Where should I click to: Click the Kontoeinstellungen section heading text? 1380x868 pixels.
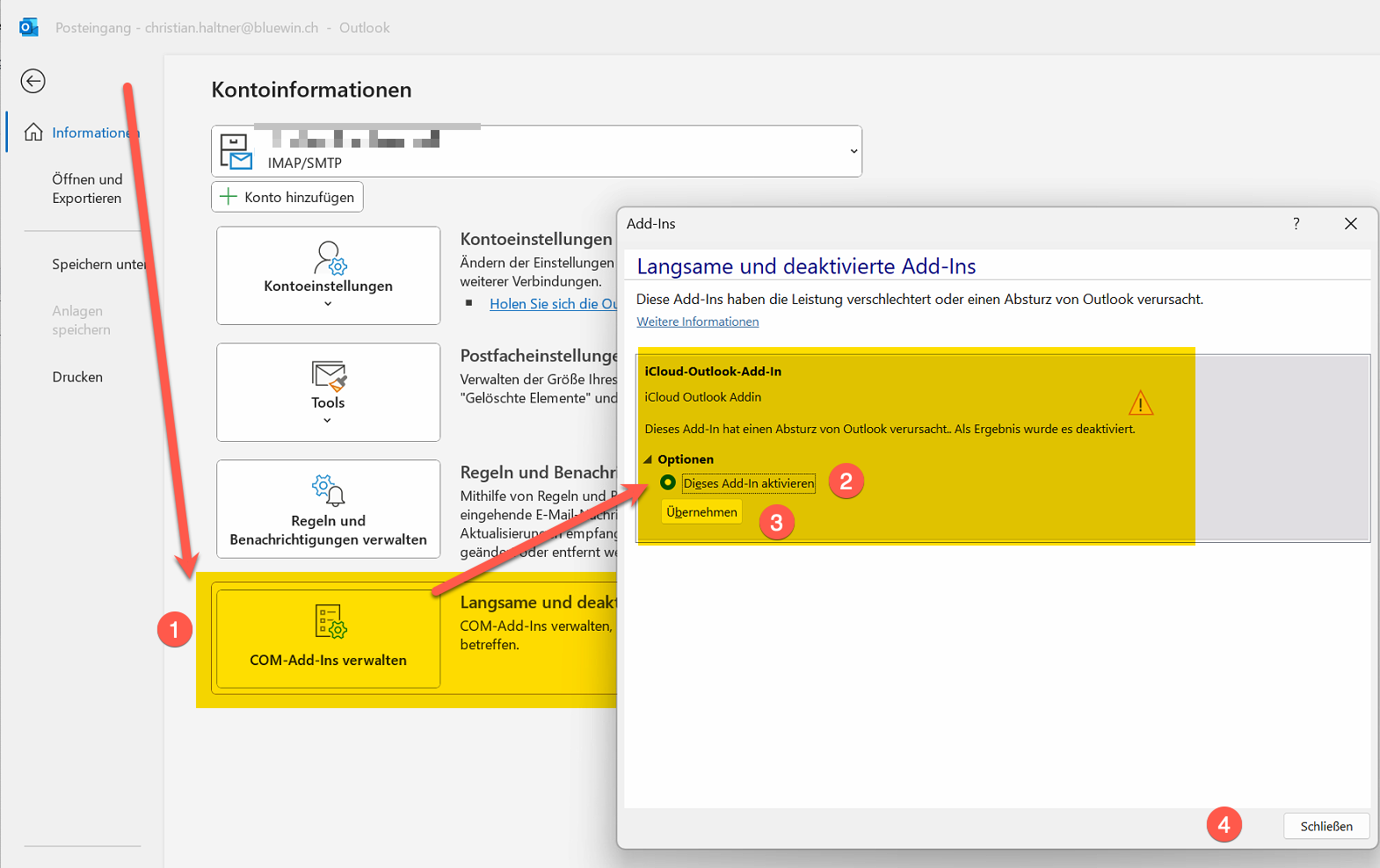[536, 239]
